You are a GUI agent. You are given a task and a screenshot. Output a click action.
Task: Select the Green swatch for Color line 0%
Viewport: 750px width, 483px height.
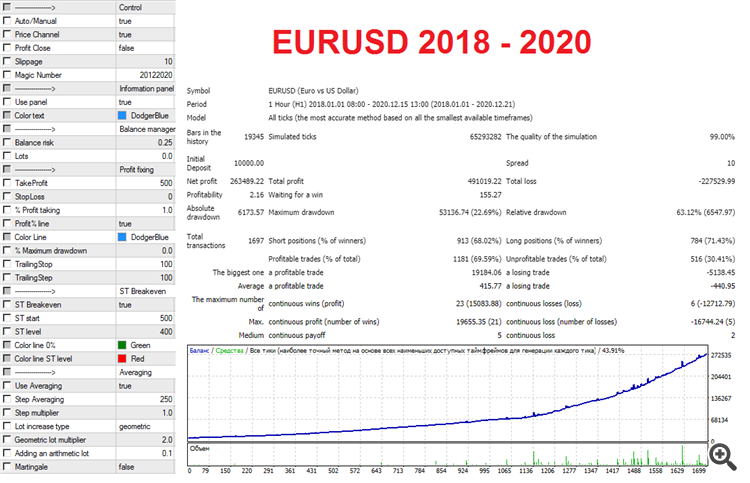point(122,345)
